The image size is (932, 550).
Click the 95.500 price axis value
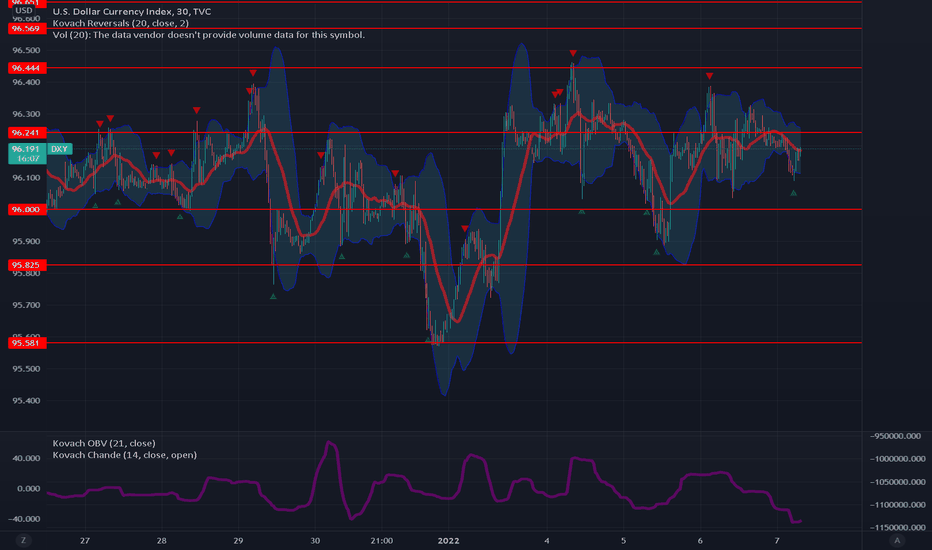26,369
